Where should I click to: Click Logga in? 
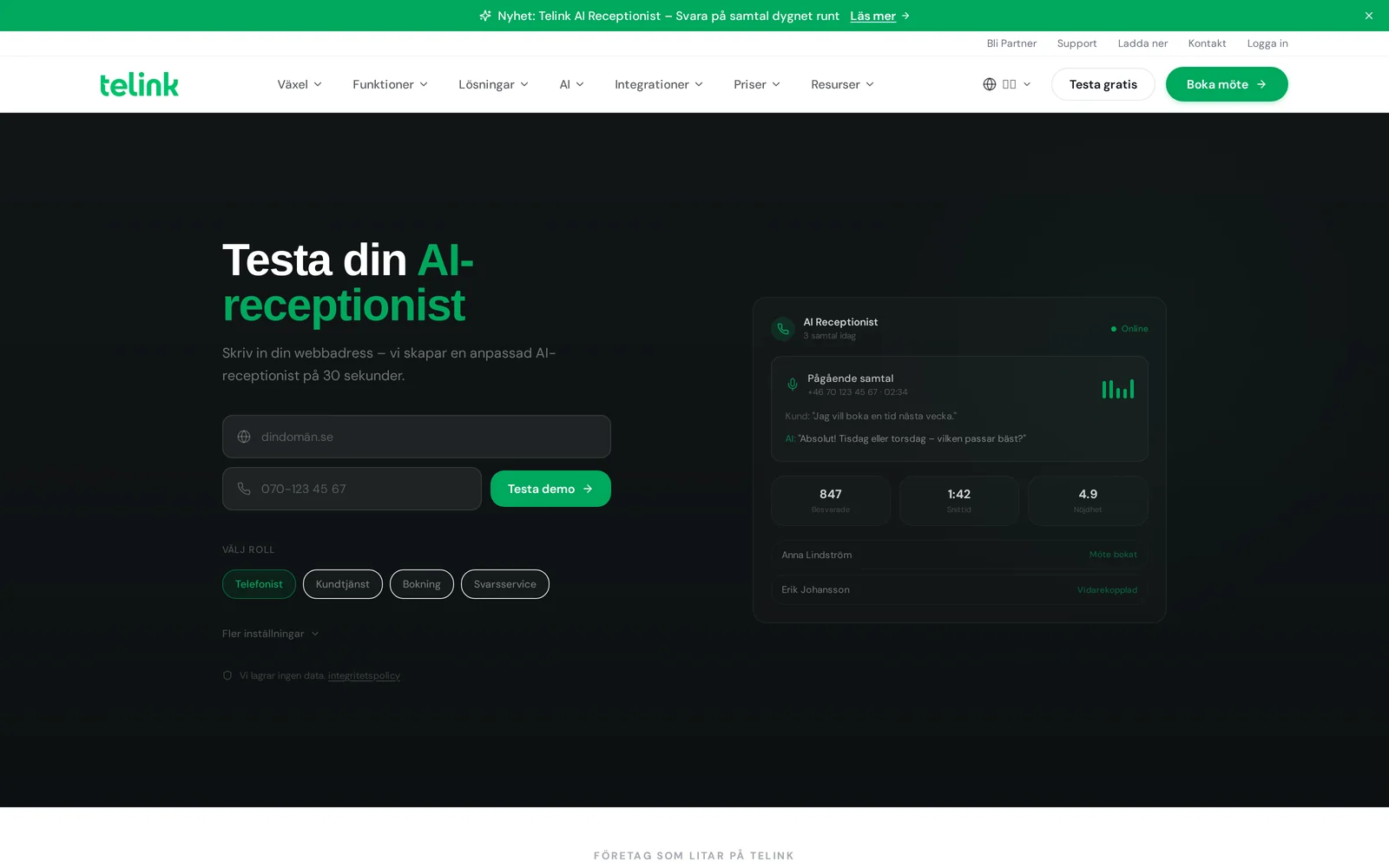(x=1267, y=43)
